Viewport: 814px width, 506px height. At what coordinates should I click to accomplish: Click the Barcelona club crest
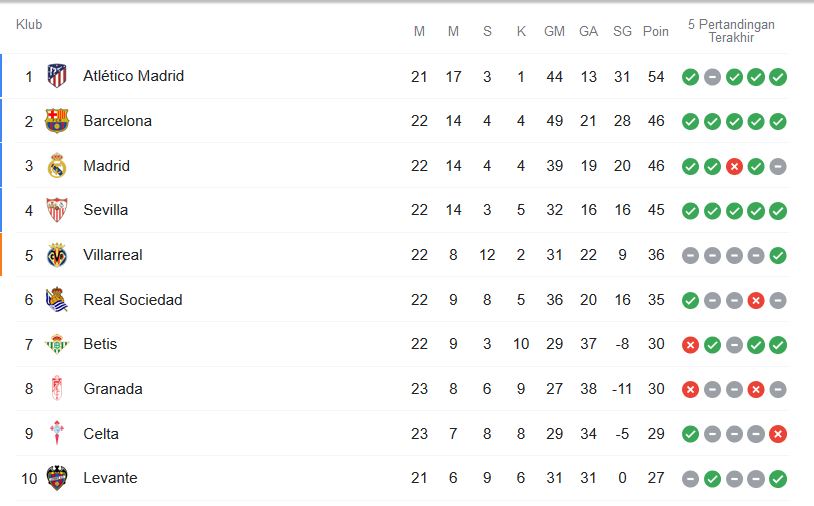(57, 121)
